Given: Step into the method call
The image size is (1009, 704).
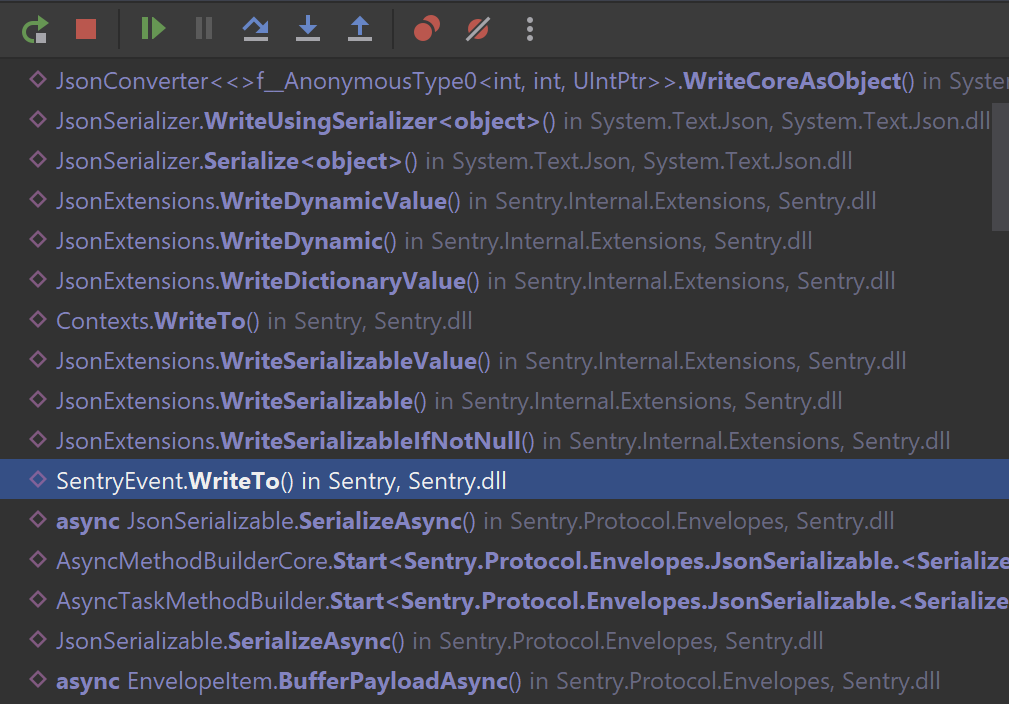Looking at the screenshot, I should click(x=307, y=28).
